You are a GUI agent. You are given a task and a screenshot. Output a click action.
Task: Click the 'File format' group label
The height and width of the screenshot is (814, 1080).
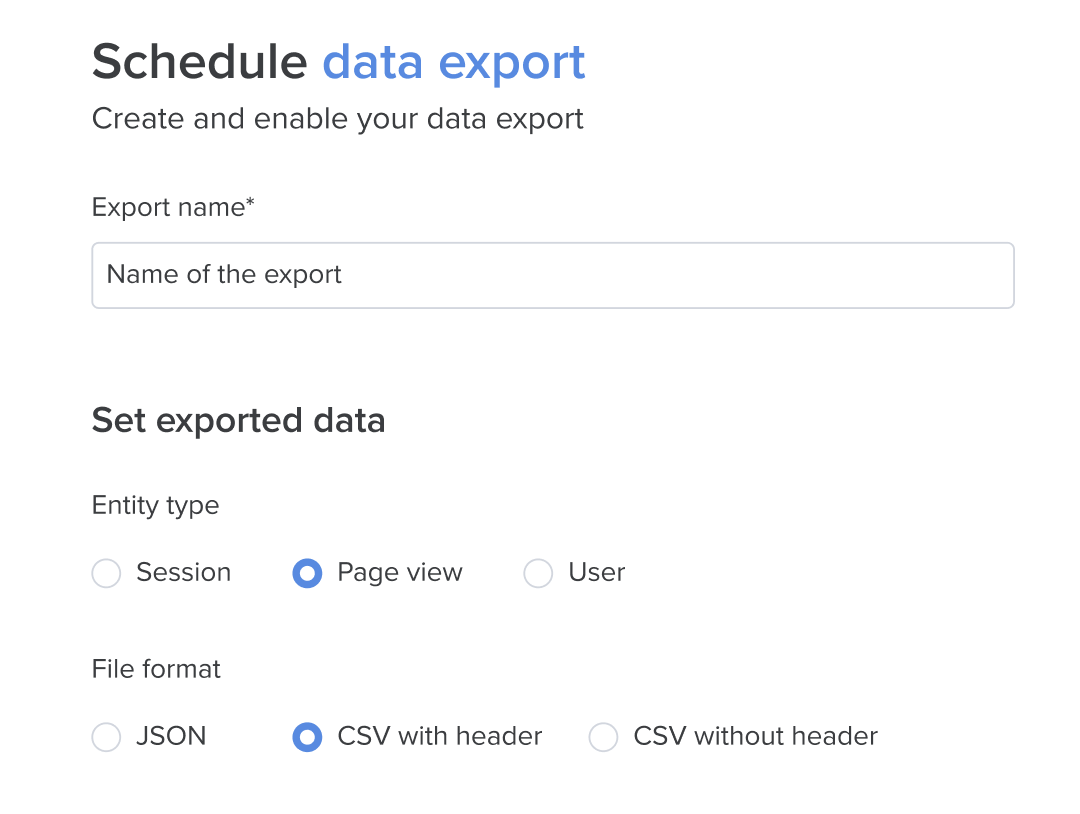pyautogui.click(x=156, y=669)
